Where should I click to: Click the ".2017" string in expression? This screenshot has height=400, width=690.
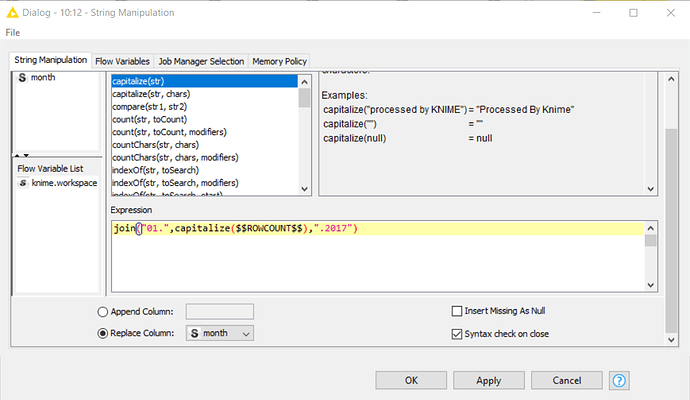pos(333,228)
